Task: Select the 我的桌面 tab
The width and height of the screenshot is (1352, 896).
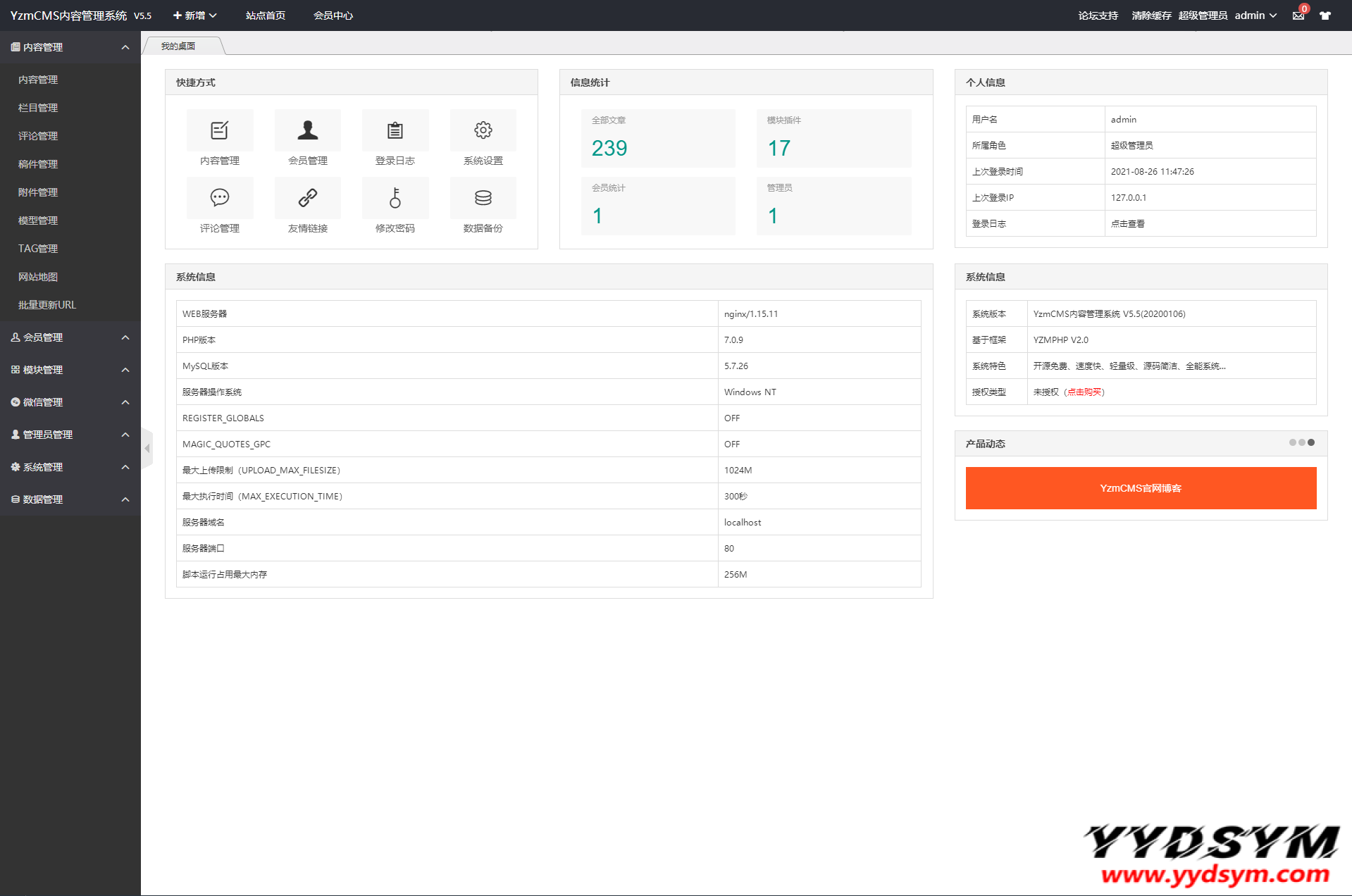Action: pyautogui.click(x=178, y=46)
